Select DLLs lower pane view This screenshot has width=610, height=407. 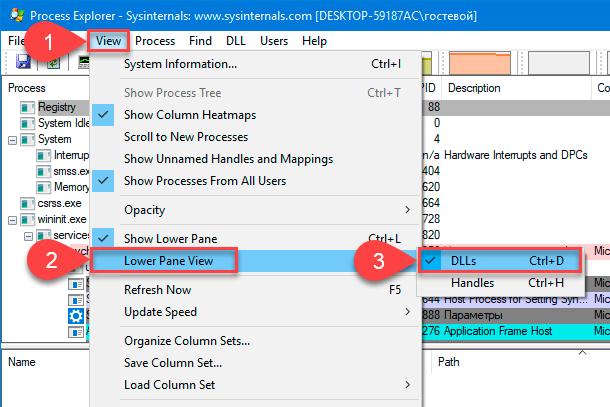pos(501,261)
